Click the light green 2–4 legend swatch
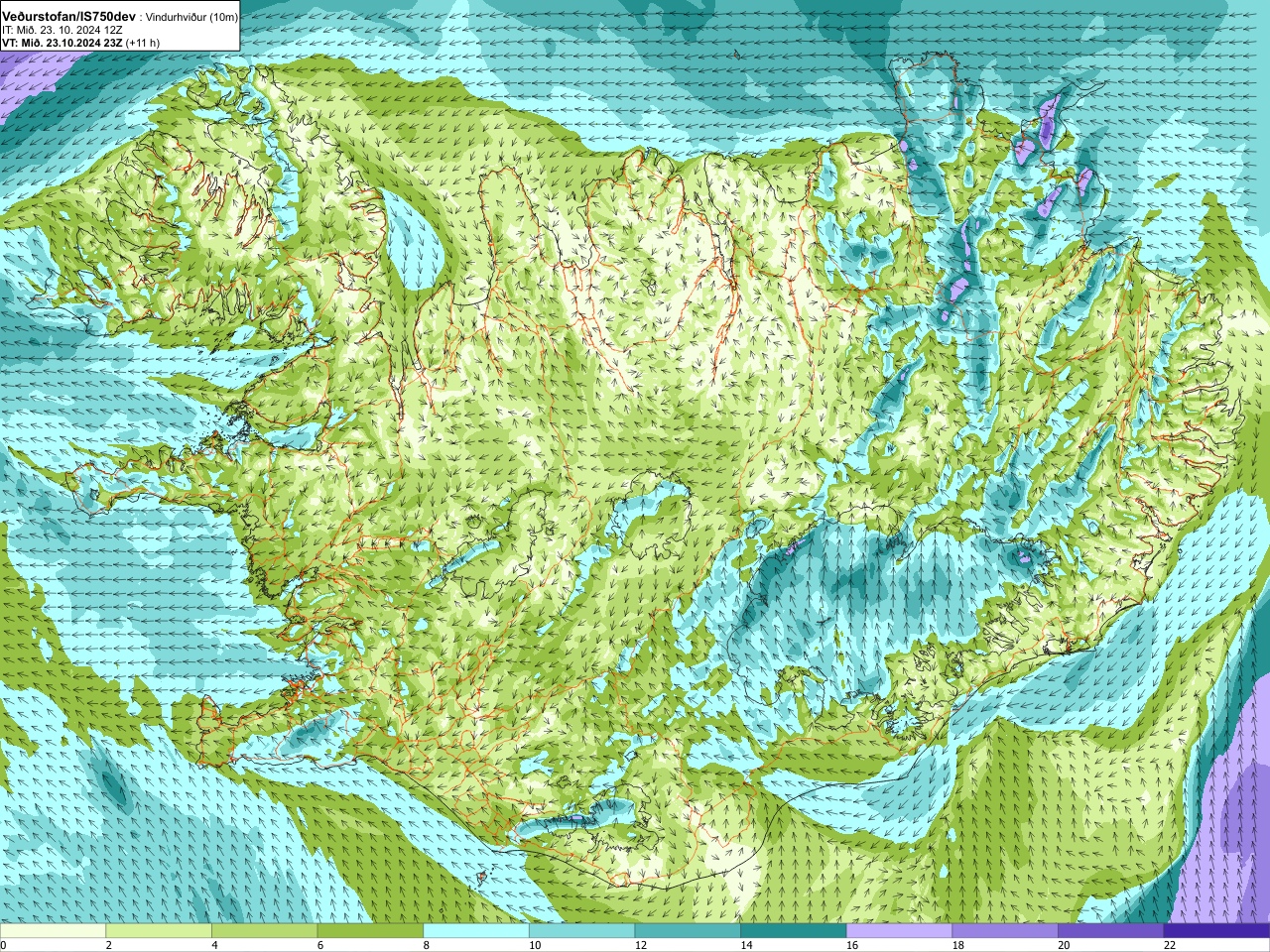This screenshot has width=1270, height=952. pyautogui.click(x=159, y=931)
